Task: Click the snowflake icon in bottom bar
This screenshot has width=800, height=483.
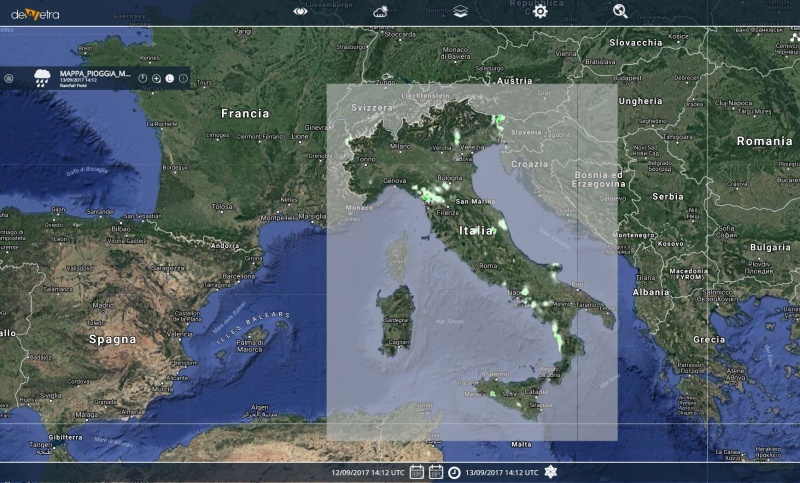Action: tap(550, 472)
